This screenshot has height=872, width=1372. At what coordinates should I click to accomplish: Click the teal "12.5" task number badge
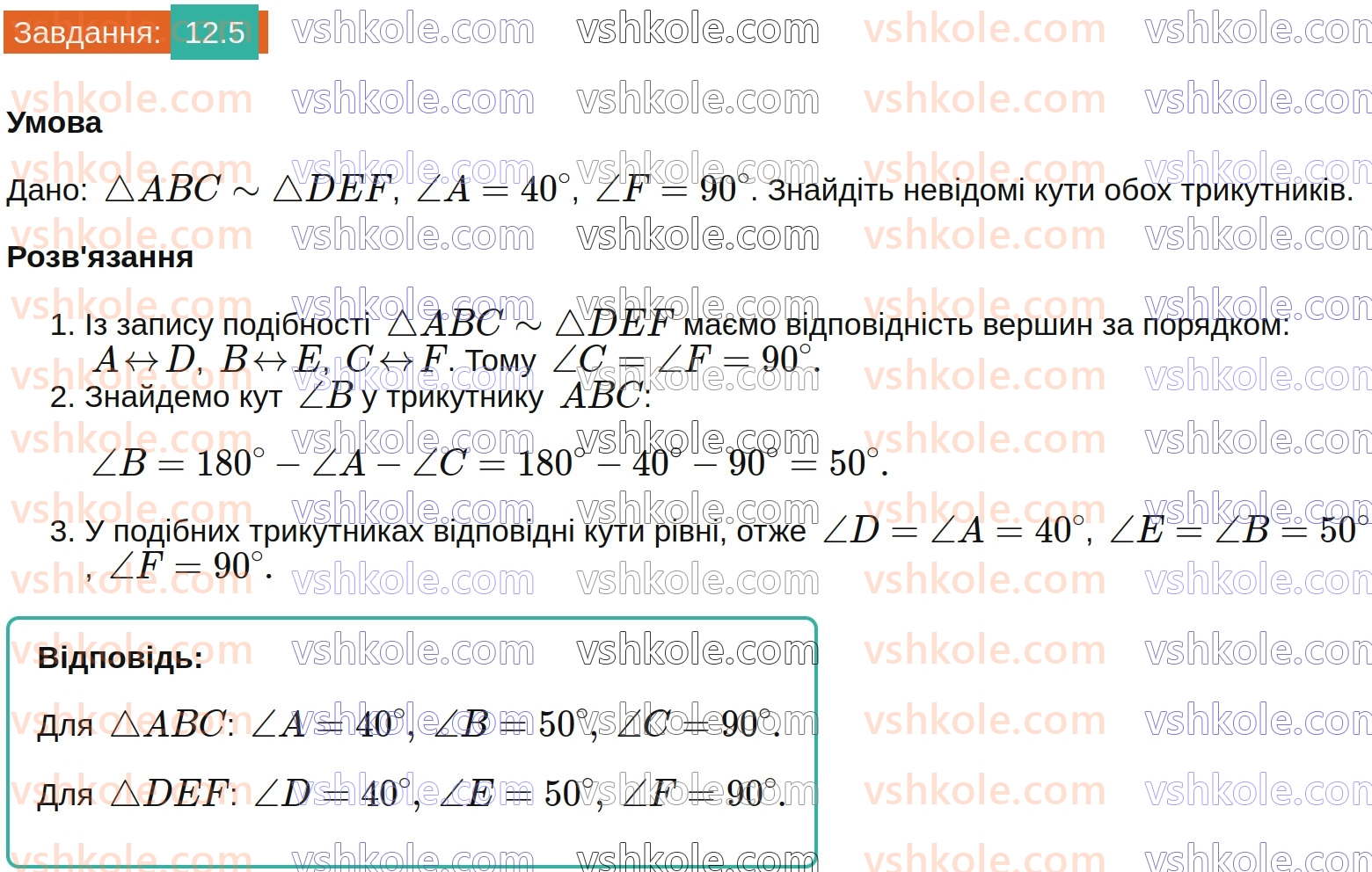click(215, 33)
